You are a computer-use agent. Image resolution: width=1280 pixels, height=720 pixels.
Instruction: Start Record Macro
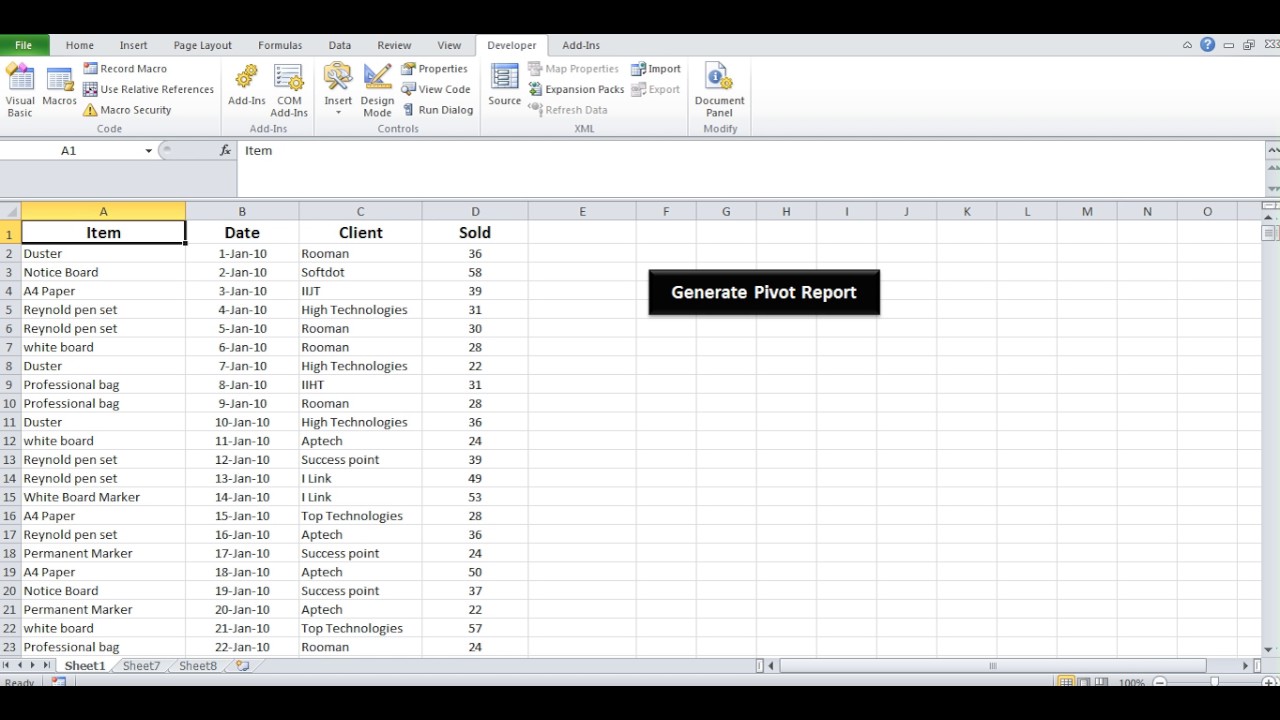pyautogui.click(x=125, y=69)
